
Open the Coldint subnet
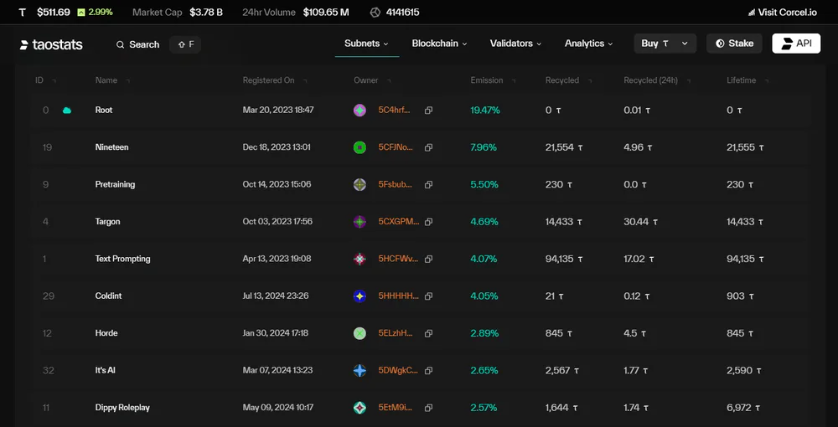(x=108, y=296)
